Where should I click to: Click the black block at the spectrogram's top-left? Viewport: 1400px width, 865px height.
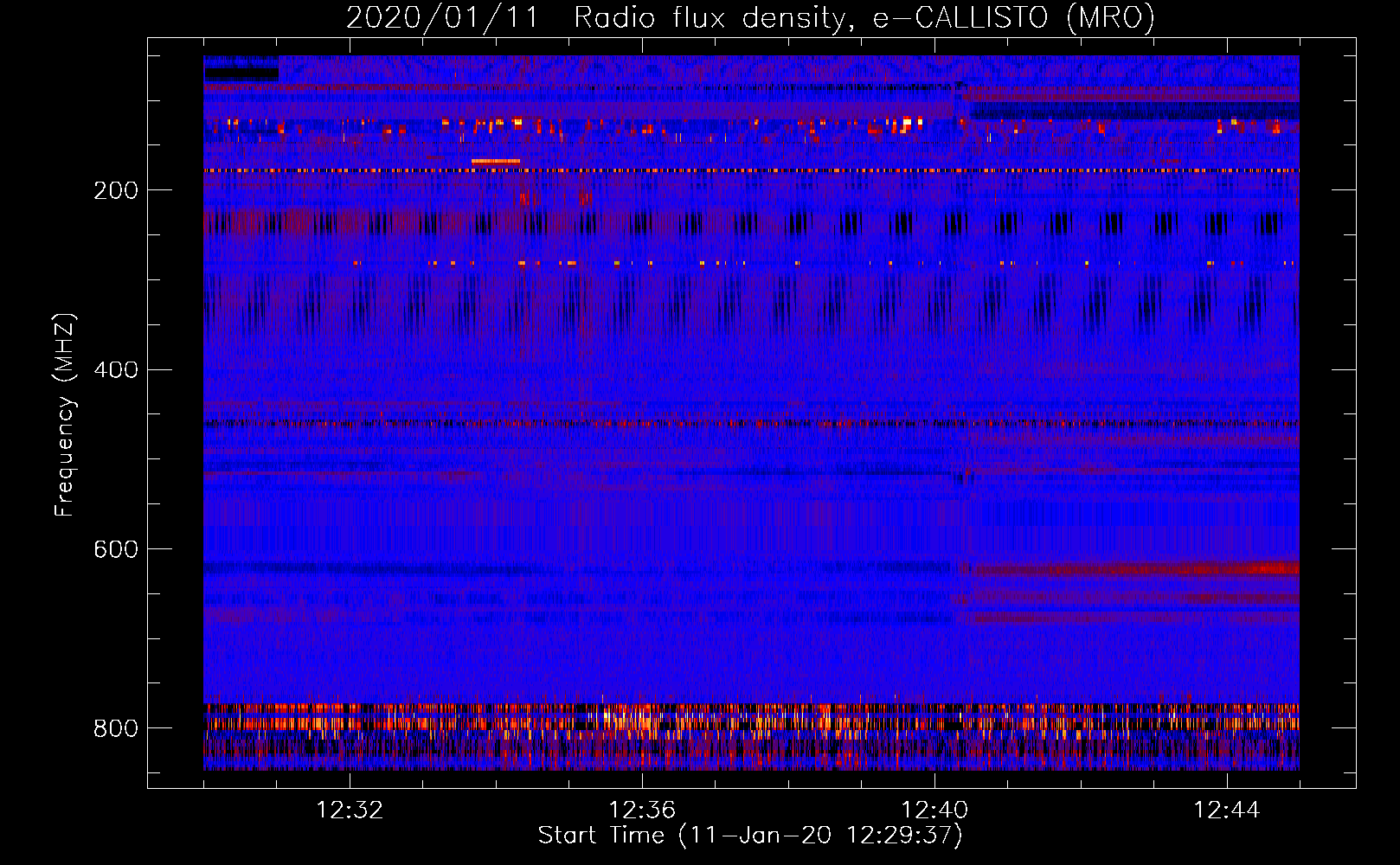pos(241,75)
